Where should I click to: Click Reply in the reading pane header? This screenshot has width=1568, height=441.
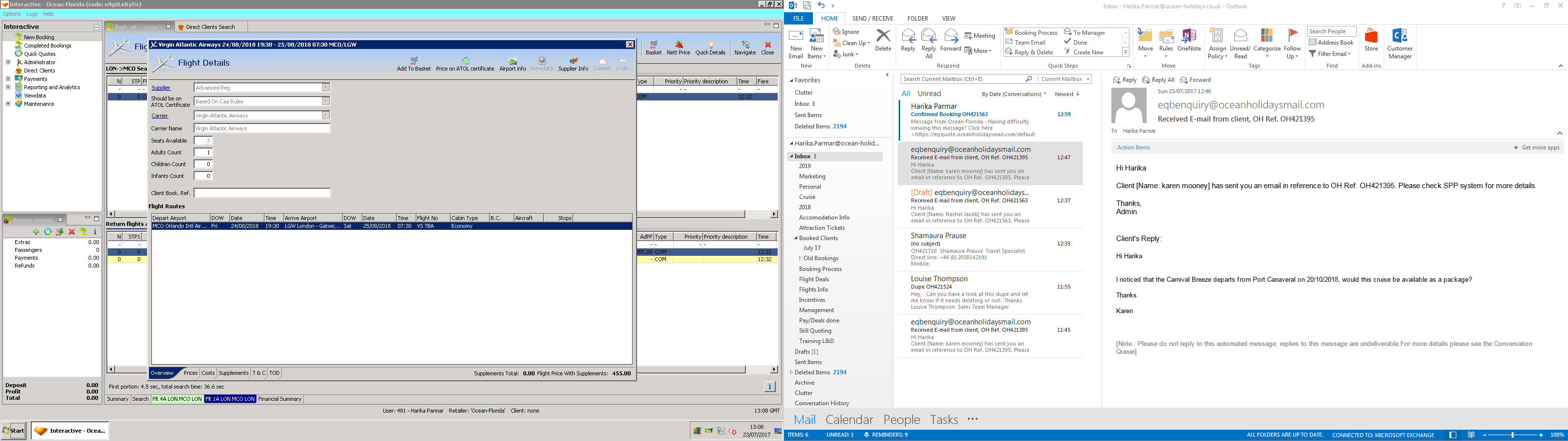pyautogui.click(x=1125, y=80)
